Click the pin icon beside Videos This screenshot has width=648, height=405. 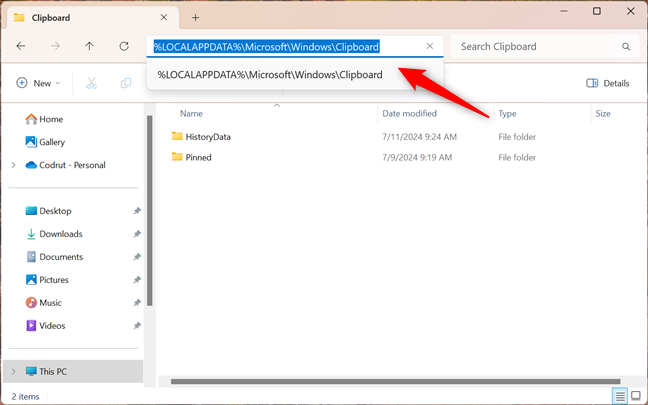point(137,326)
